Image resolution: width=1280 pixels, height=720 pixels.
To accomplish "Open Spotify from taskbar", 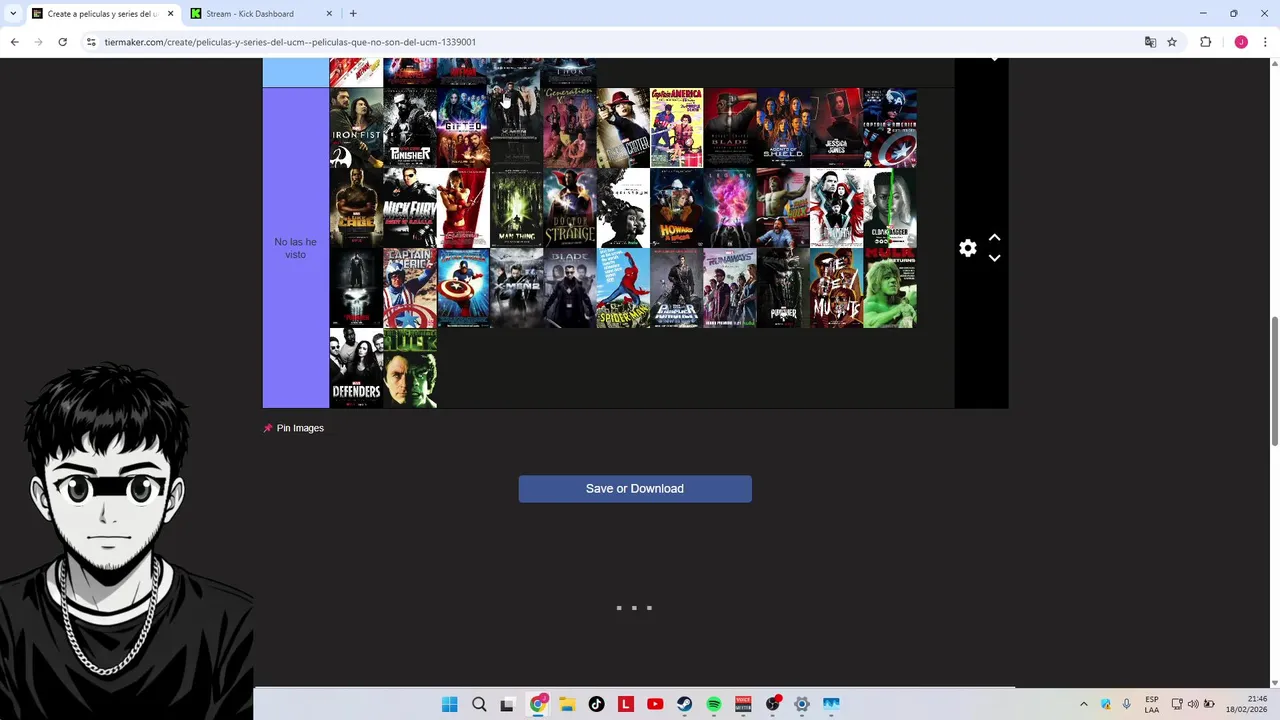I will [714, 704].
